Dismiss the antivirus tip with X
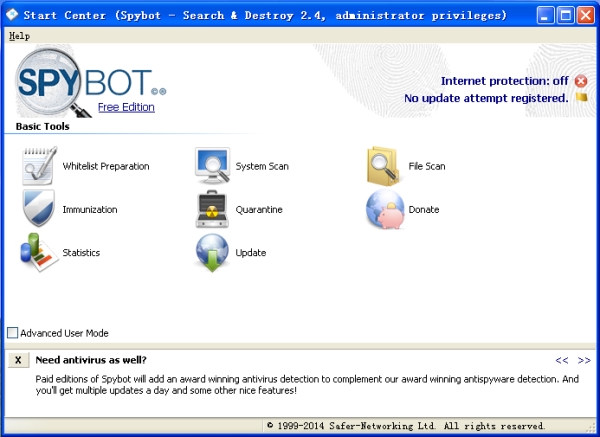 [x=18, y=360]
